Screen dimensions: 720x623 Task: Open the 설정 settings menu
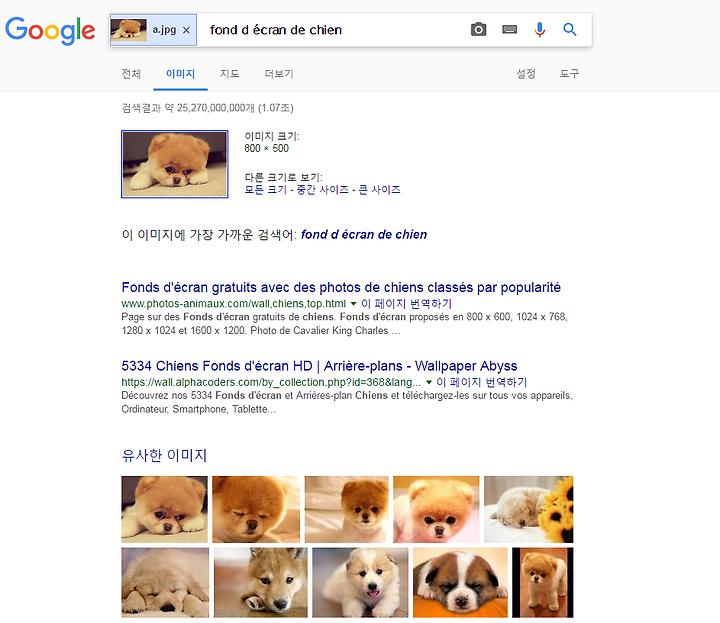tap(526, 73)
